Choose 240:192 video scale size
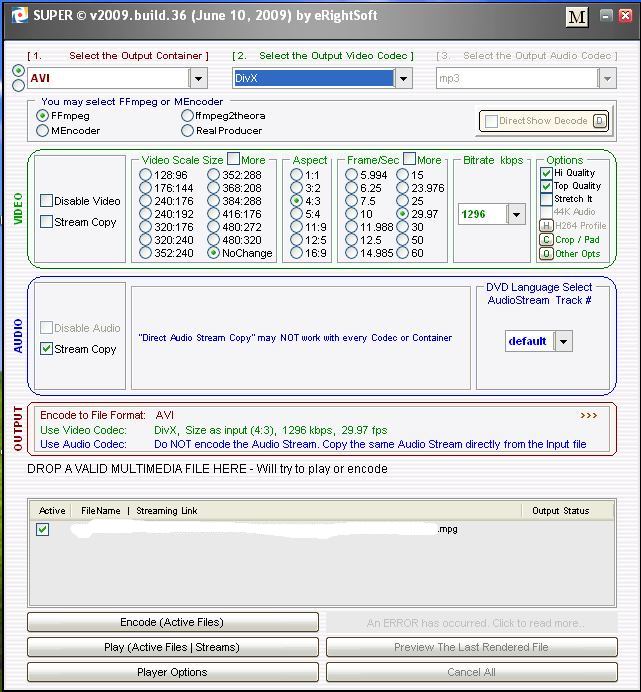 [x=145, y=214]
